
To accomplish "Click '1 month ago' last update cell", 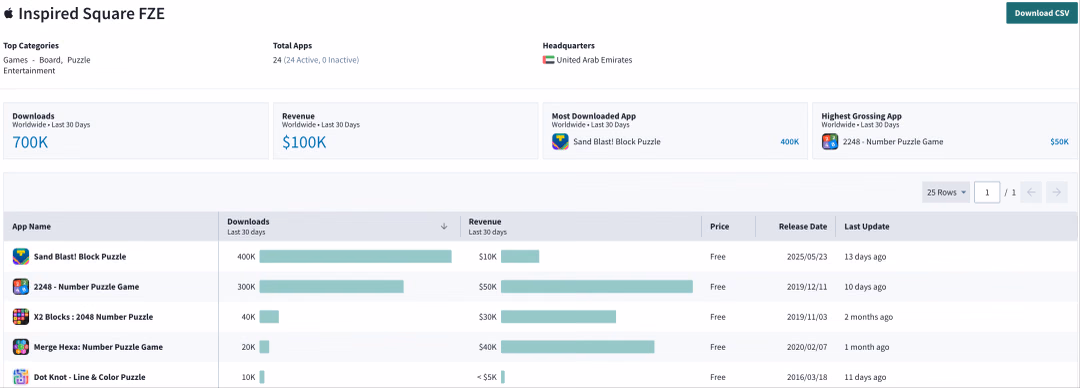I will point(866,347).
